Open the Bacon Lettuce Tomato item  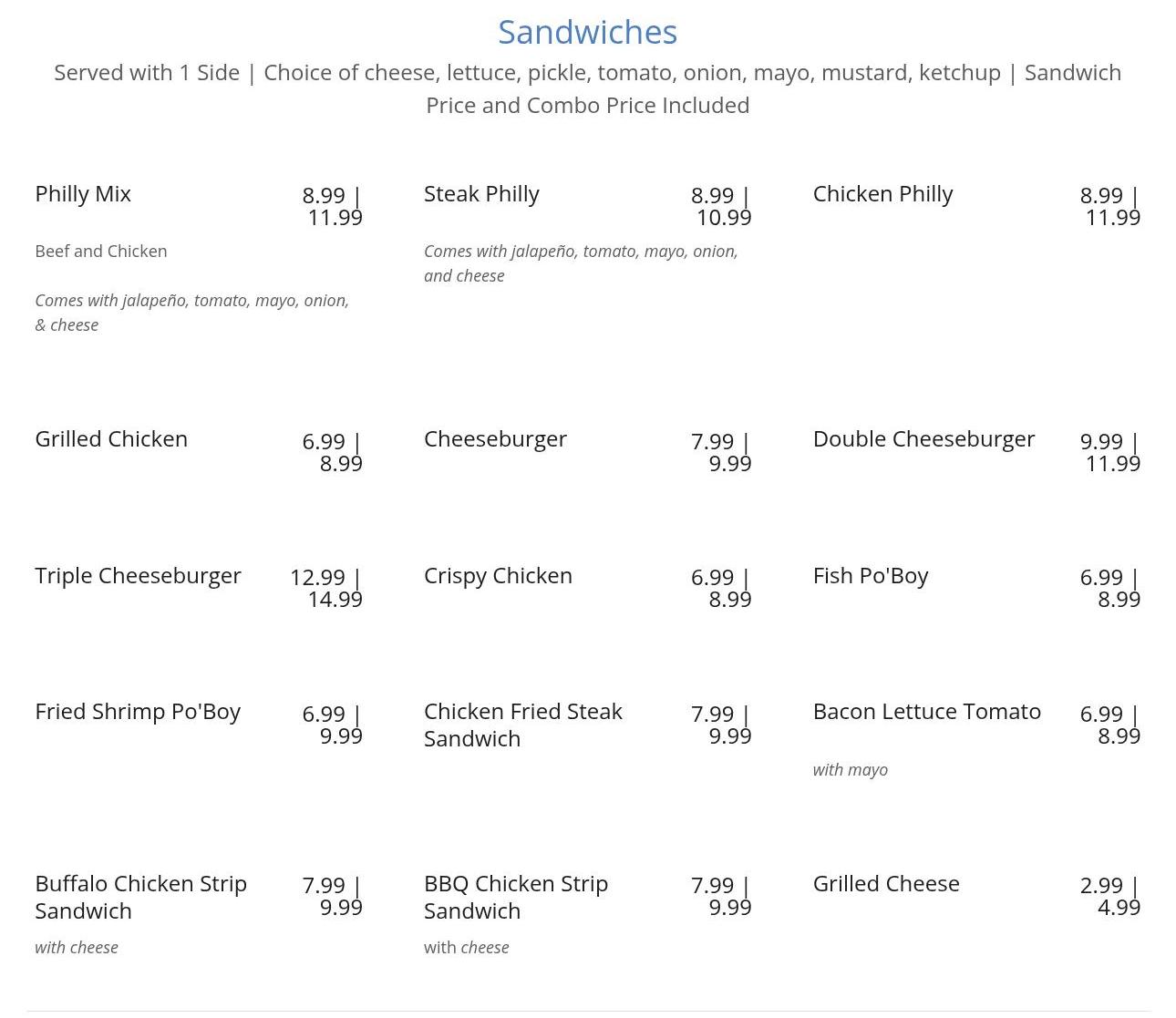926,712
